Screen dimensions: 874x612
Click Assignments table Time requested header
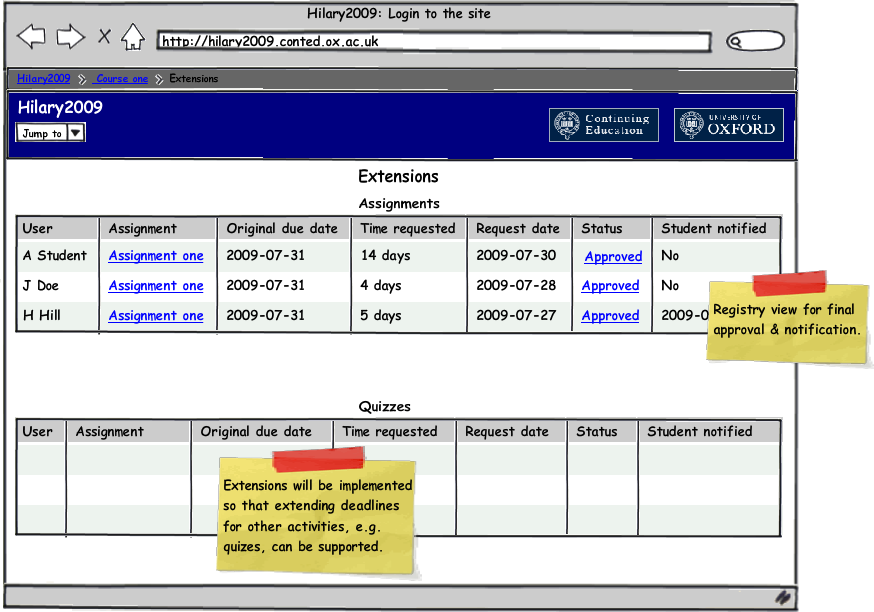click(408, 229)
